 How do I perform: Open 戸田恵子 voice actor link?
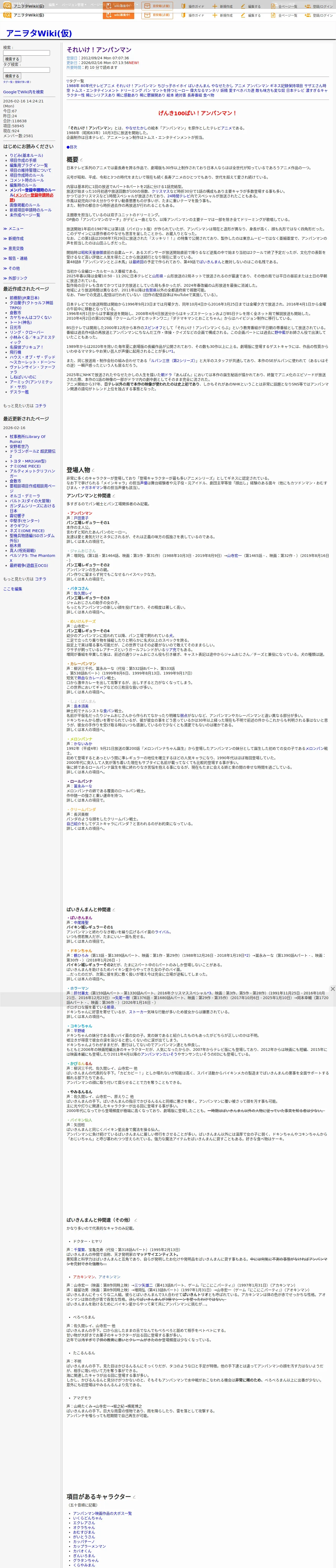pyautogui.click(x=81, y=518)
